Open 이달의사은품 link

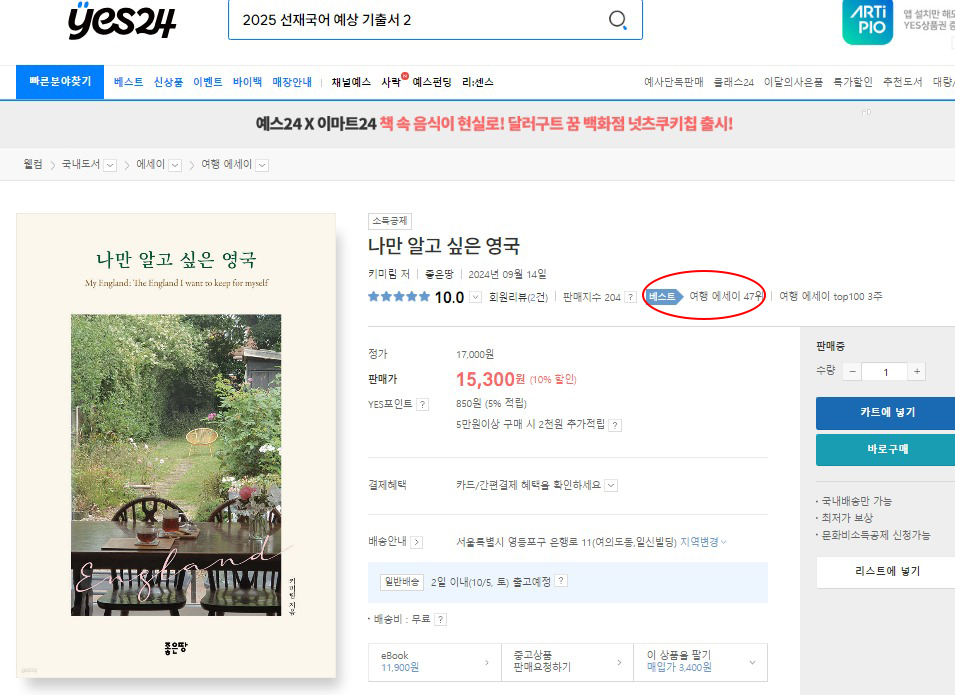pos(794,82)
